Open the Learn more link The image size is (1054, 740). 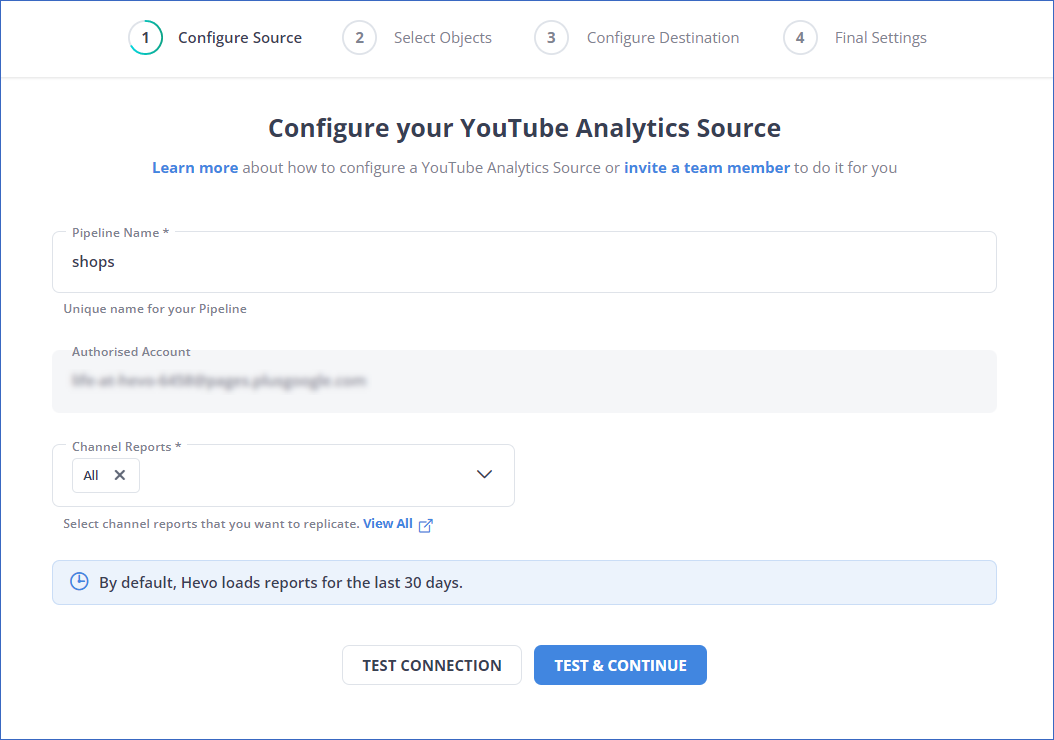[195, 167]
